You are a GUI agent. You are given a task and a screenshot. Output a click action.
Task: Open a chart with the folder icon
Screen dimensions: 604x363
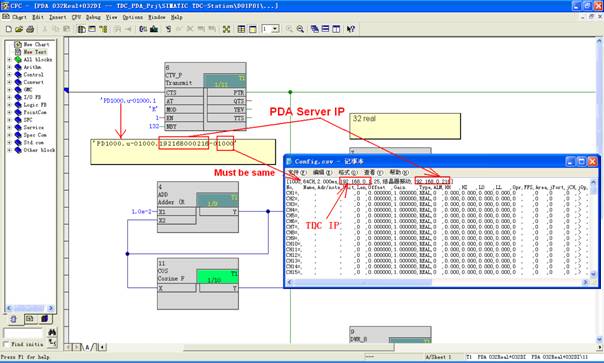pyautogui.click(x=19, y=29)
